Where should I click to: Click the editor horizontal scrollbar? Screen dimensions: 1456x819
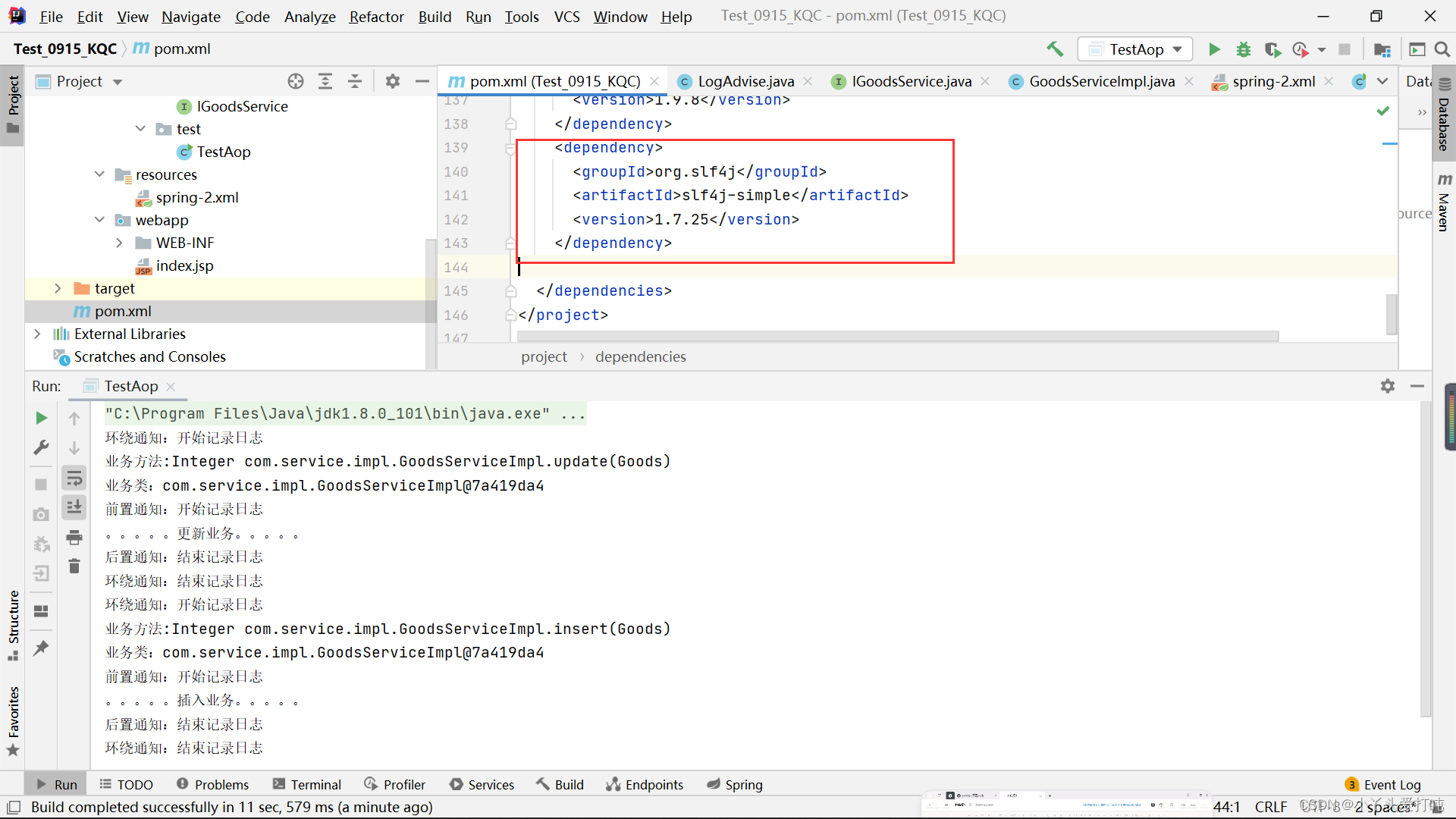[898, 336]
